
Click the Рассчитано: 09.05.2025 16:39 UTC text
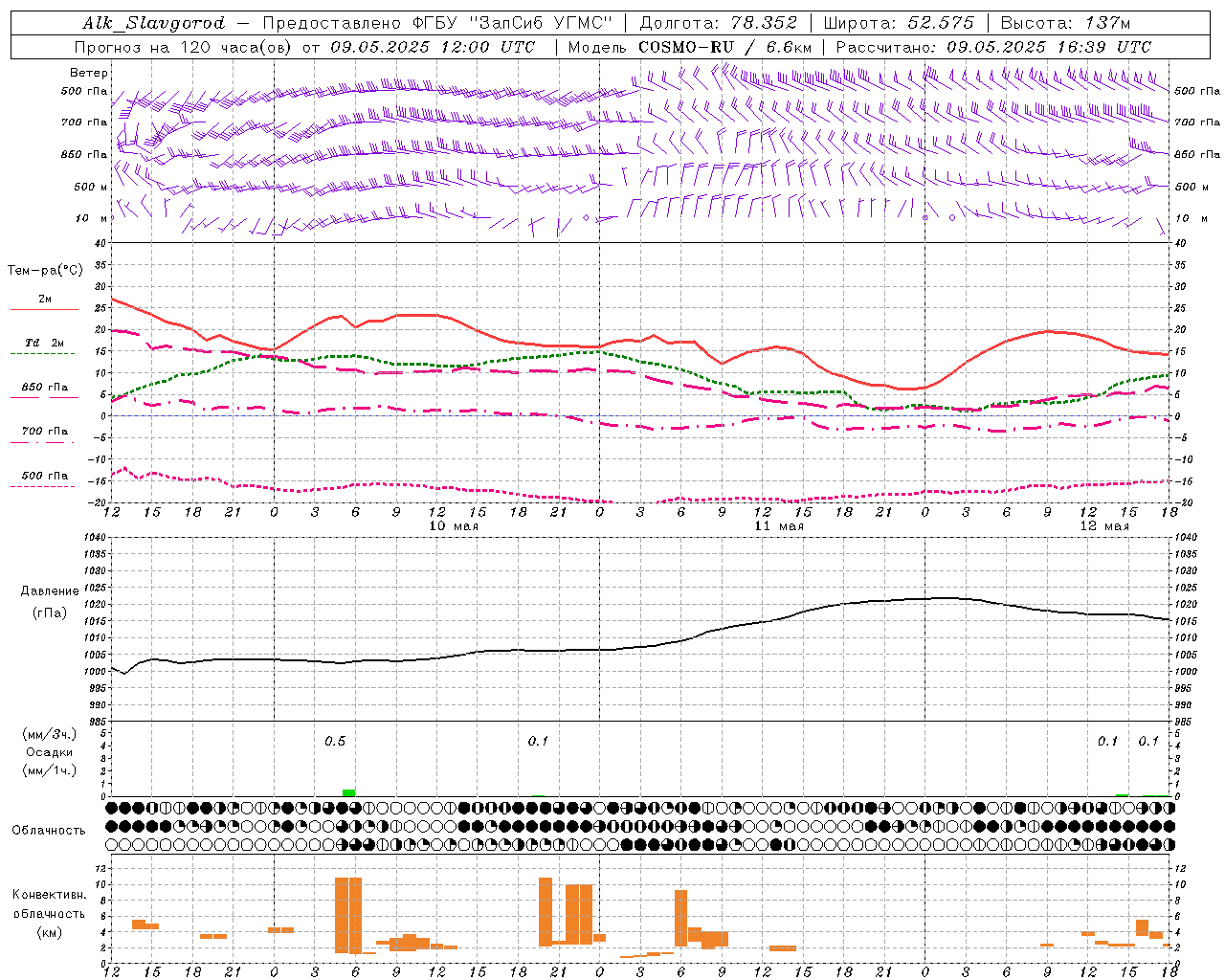993,47
